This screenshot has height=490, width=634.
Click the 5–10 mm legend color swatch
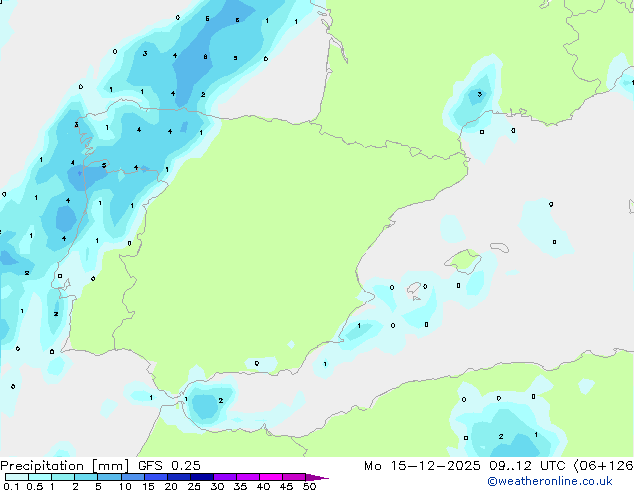(x=109, y=477)
